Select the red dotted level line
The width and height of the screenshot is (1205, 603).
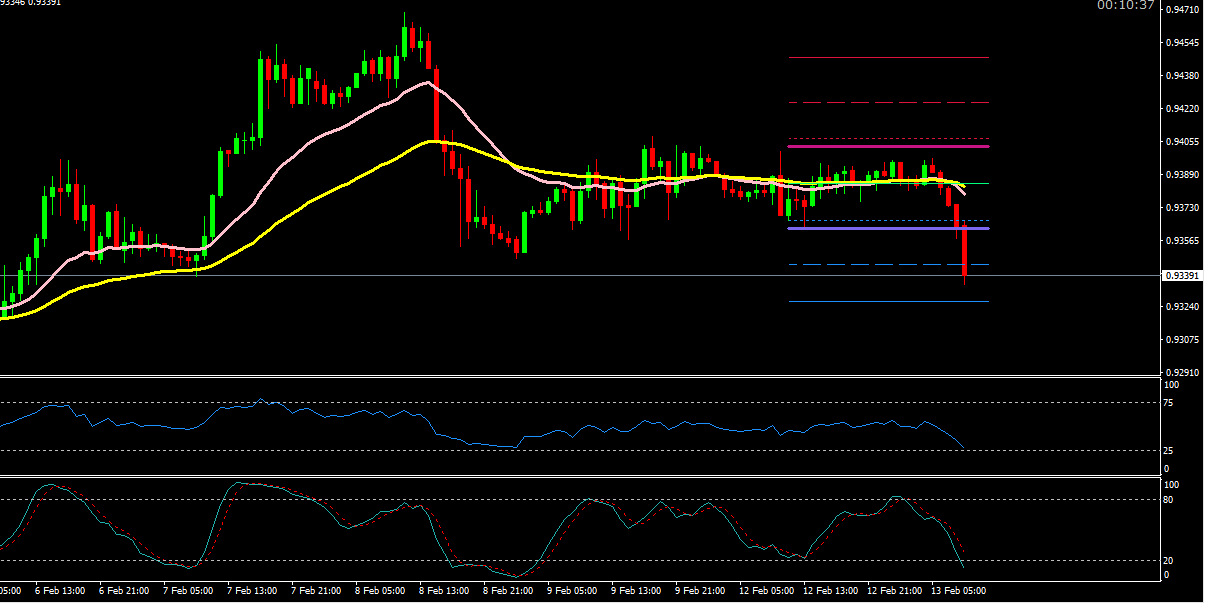(889, 138)
